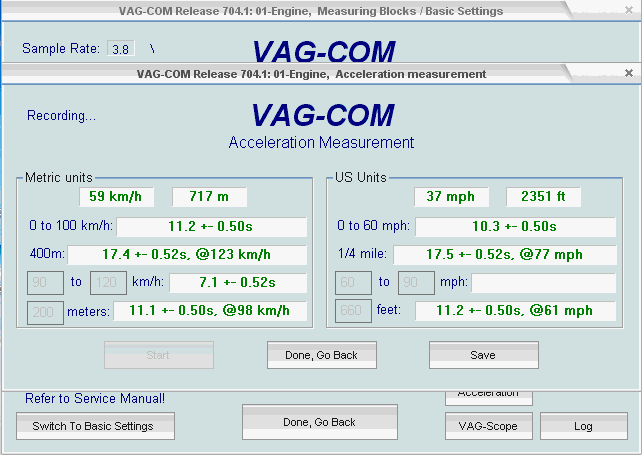Click the Refer to Service Manual! text
The width and height of the screenshot is (642, 455).
(95, 398)
